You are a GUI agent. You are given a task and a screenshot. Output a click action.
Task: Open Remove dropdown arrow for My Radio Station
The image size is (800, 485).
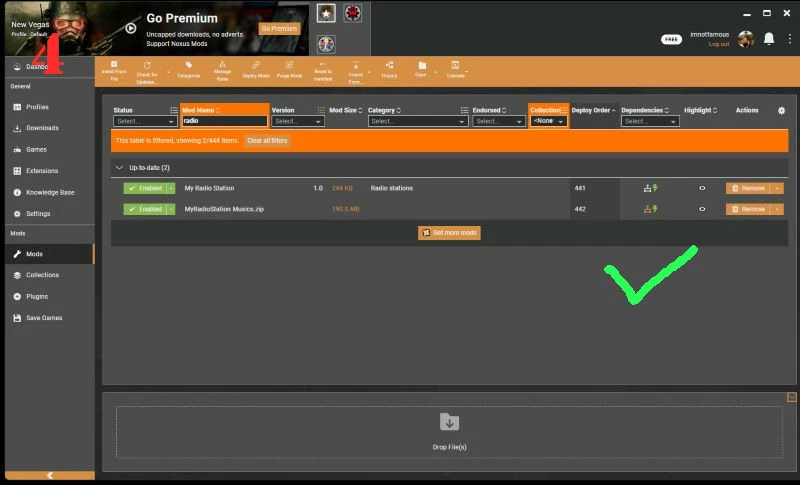[x=777, y=188]
